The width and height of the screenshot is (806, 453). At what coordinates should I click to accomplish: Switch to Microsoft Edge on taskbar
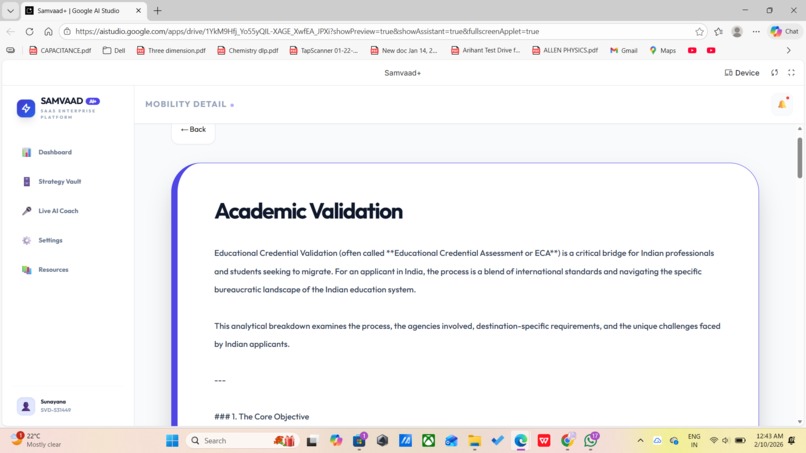pos(520,441)
